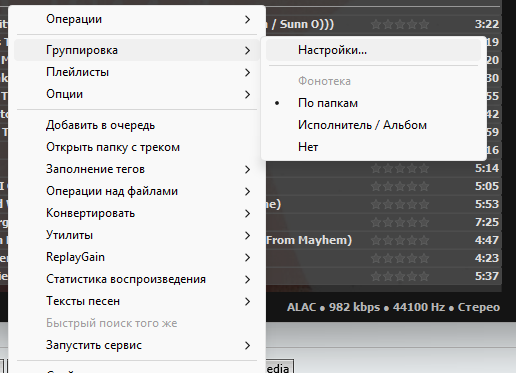
Task: Rate the 7:25 track stars
Action: 400,222
